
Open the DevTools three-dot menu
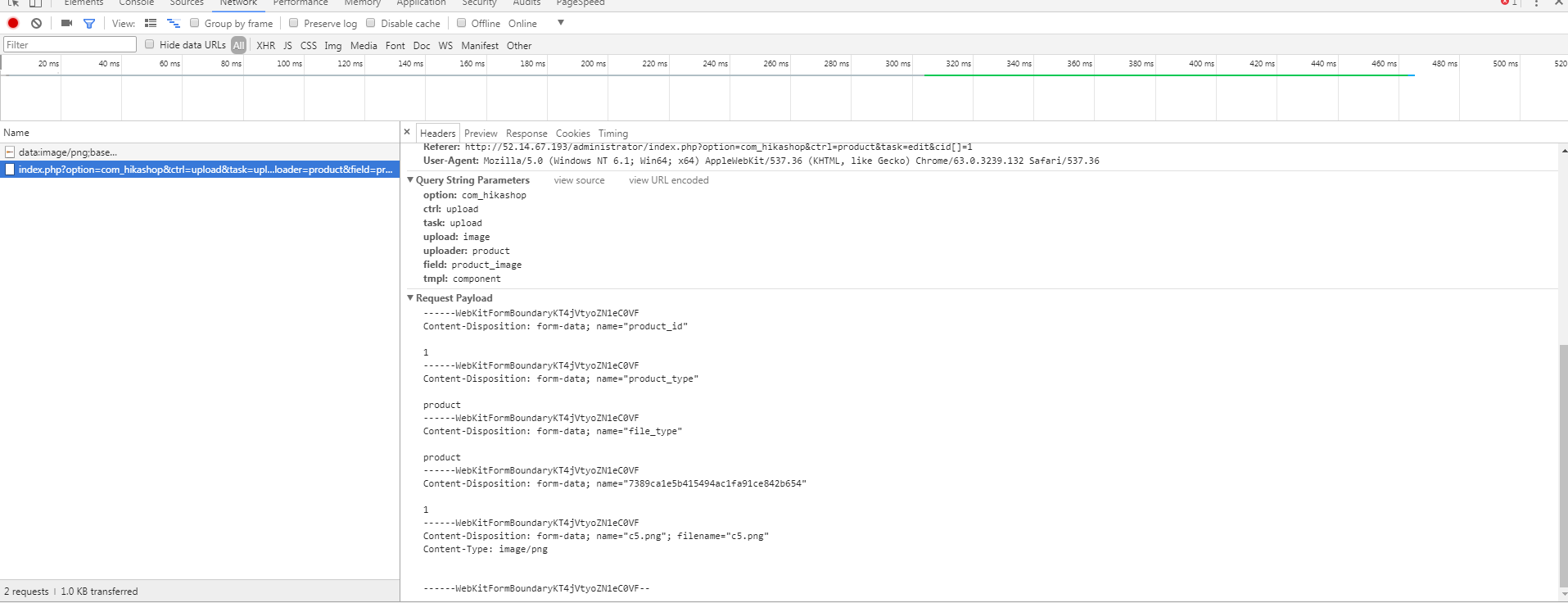(1536, 3)
